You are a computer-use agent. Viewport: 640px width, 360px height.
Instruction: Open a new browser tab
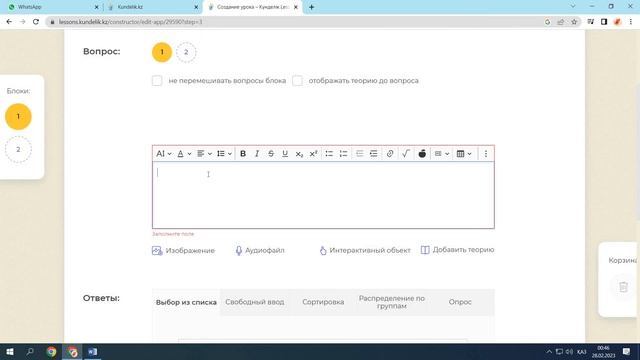click(x=311, y=7)
